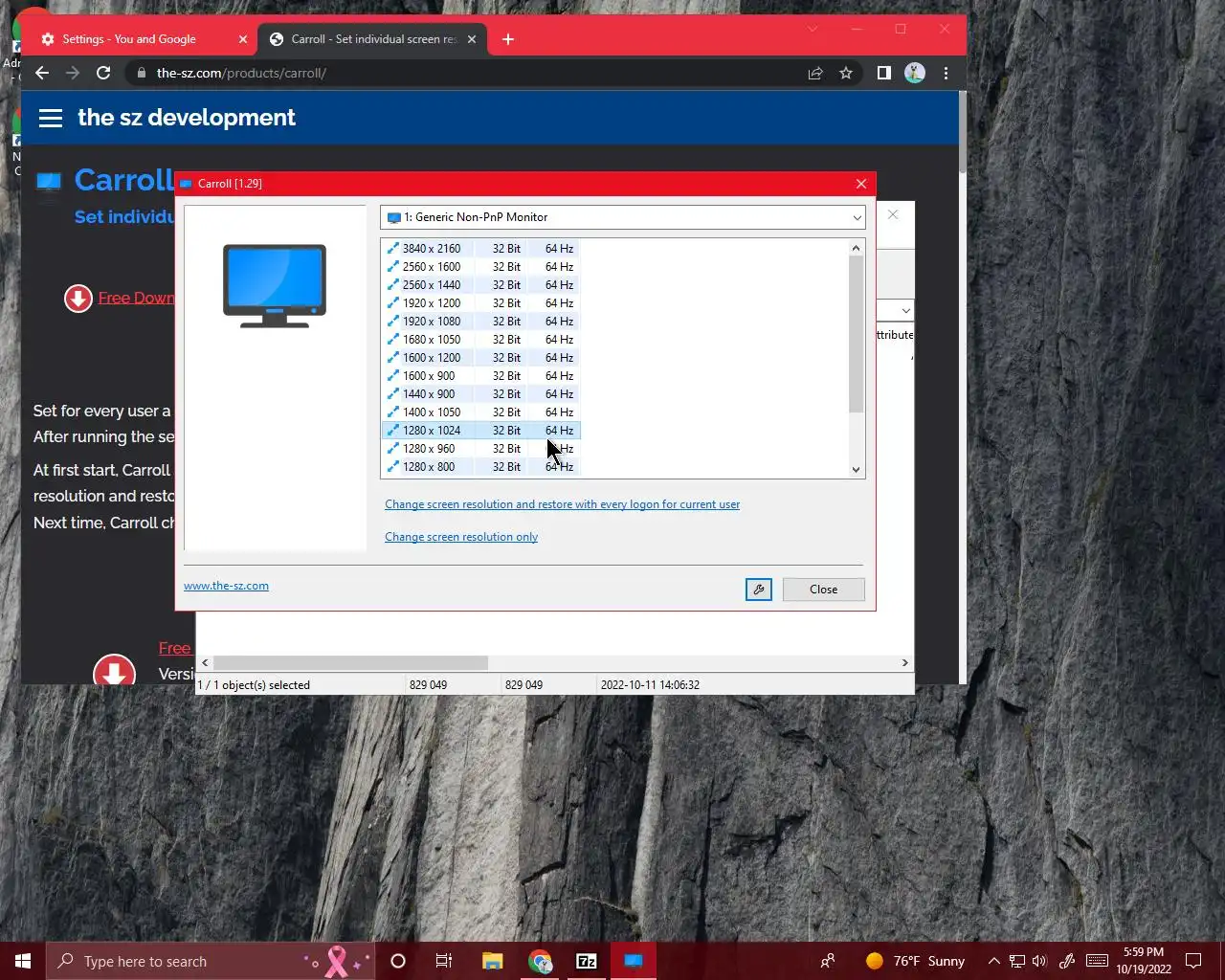The image size is (1225, 980).
Task: Click the blue monitor image in Carroll
Action: point(275,285)
